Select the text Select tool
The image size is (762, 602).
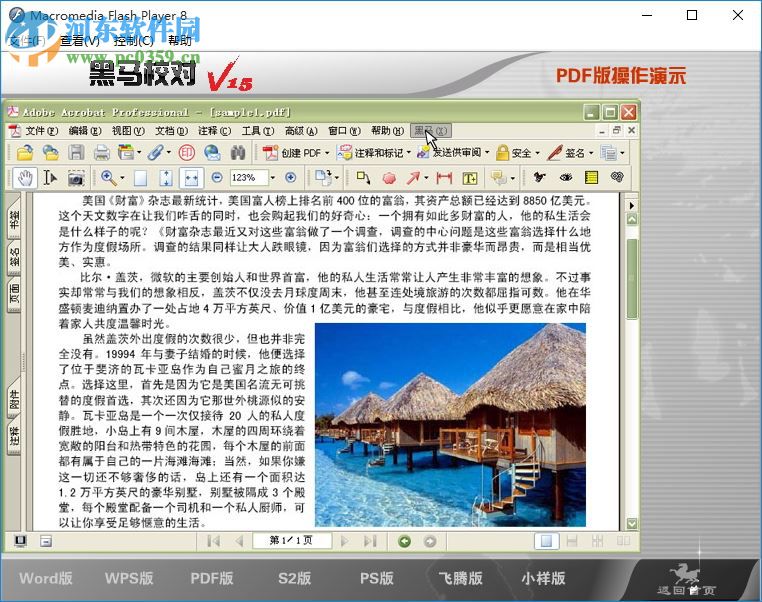(x=50, y=178)
